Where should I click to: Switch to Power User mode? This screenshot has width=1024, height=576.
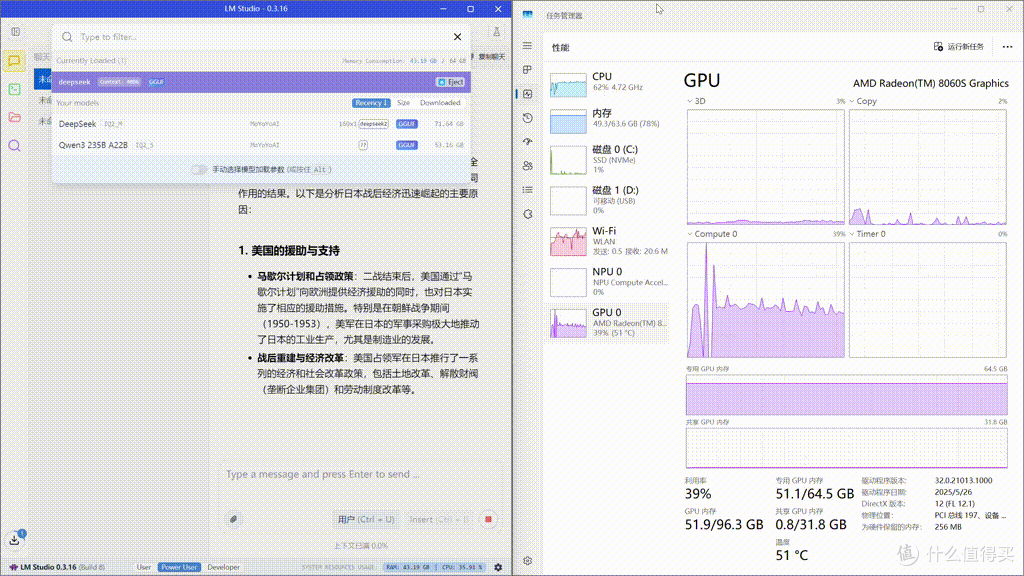click(x=180, y=567)
